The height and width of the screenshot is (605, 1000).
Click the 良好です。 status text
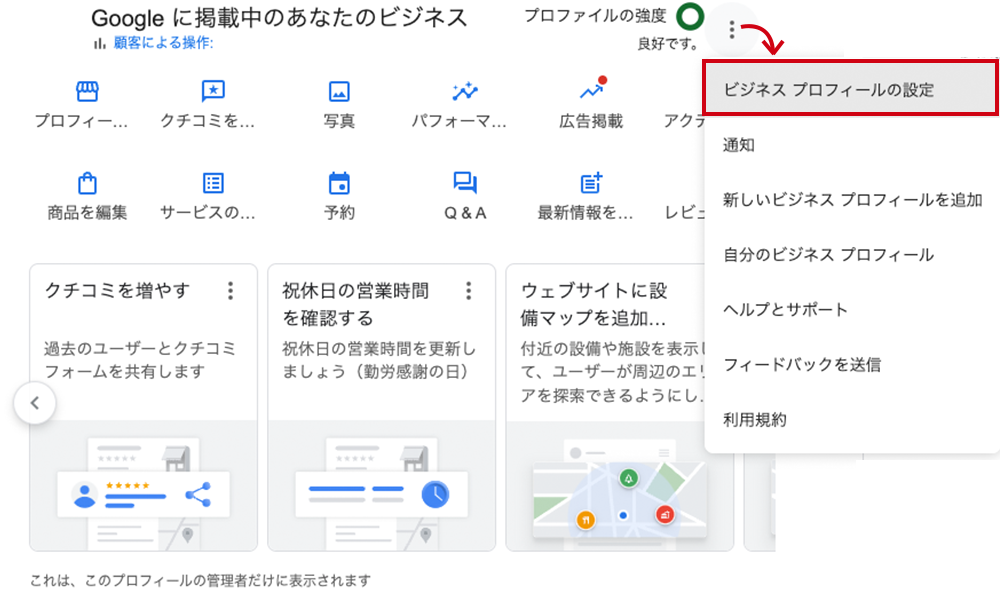point(668,44)
